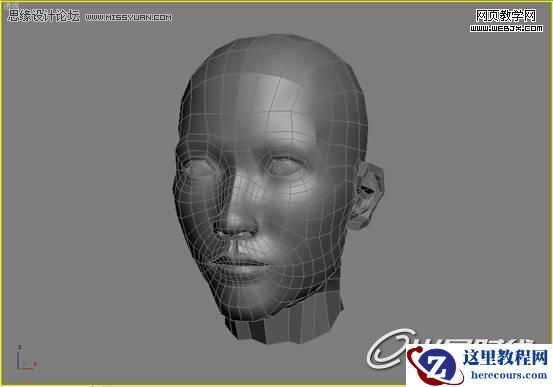Click the XYZ world axis tripod

click(26, 358)
